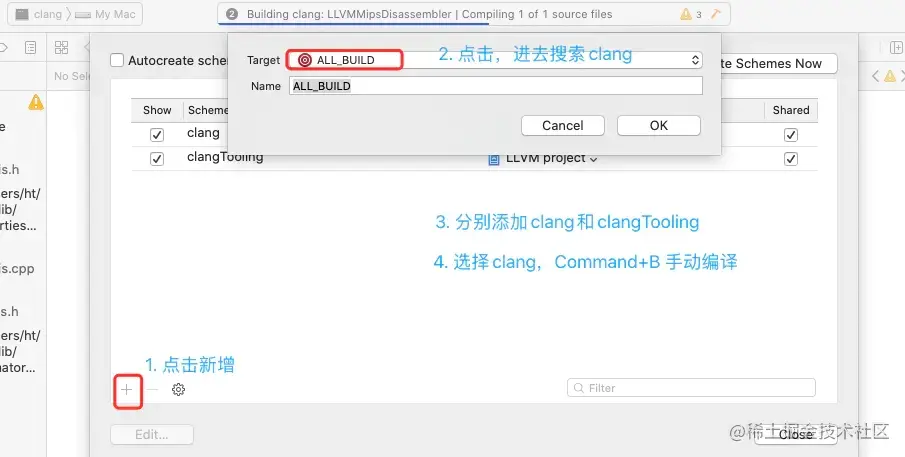Open the LLVM project container dropdown
This screenshot has width=905, height=457.
[x=543, y=159]
